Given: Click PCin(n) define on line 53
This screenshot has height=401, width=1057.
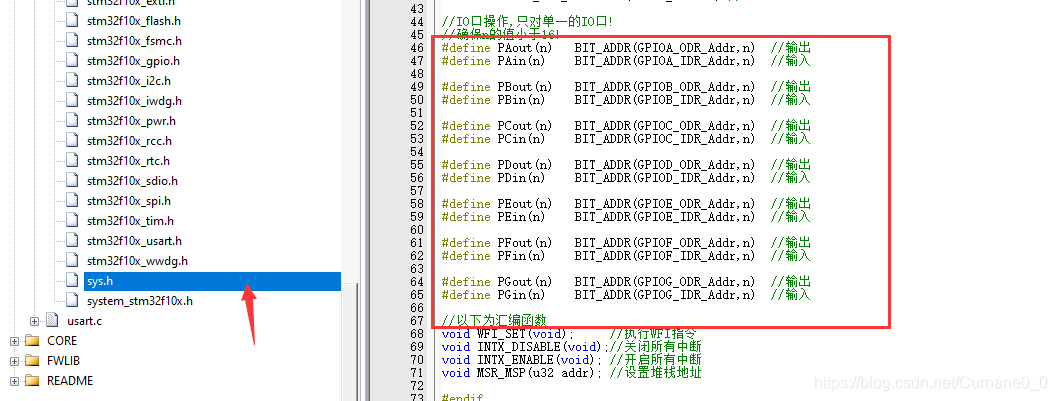Looking at the screenshot, I should coord(521,139).
